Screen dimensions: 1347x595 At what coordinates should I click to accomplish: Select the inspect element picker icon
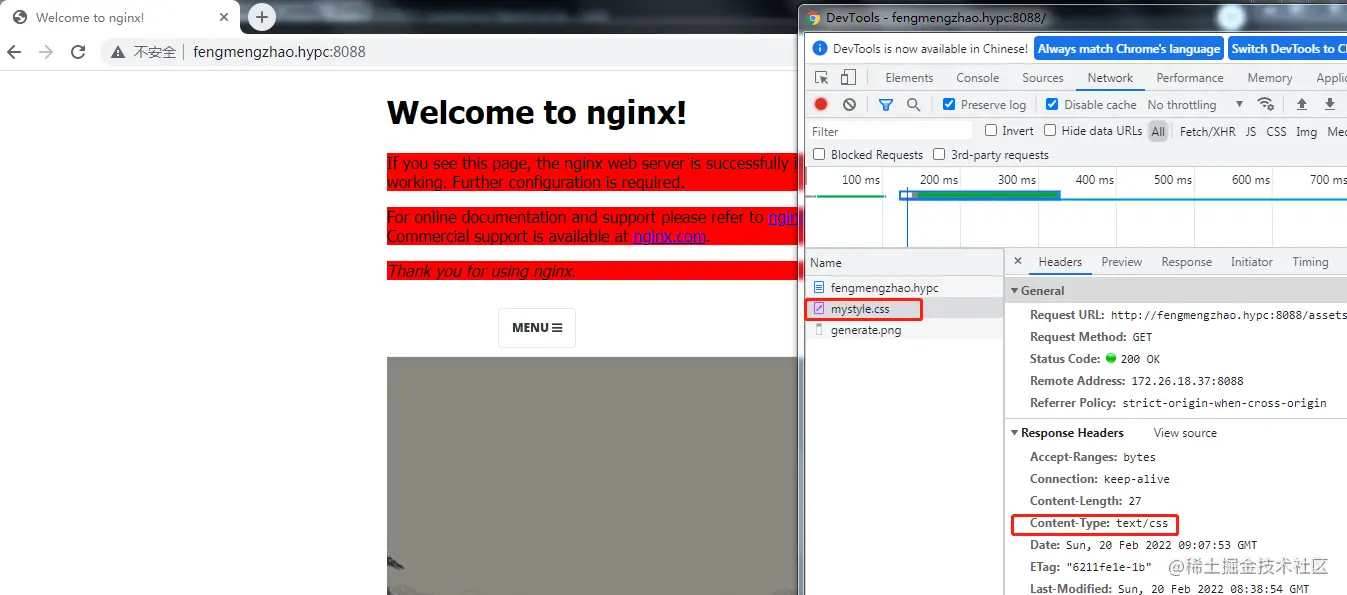tap(822, 78)
